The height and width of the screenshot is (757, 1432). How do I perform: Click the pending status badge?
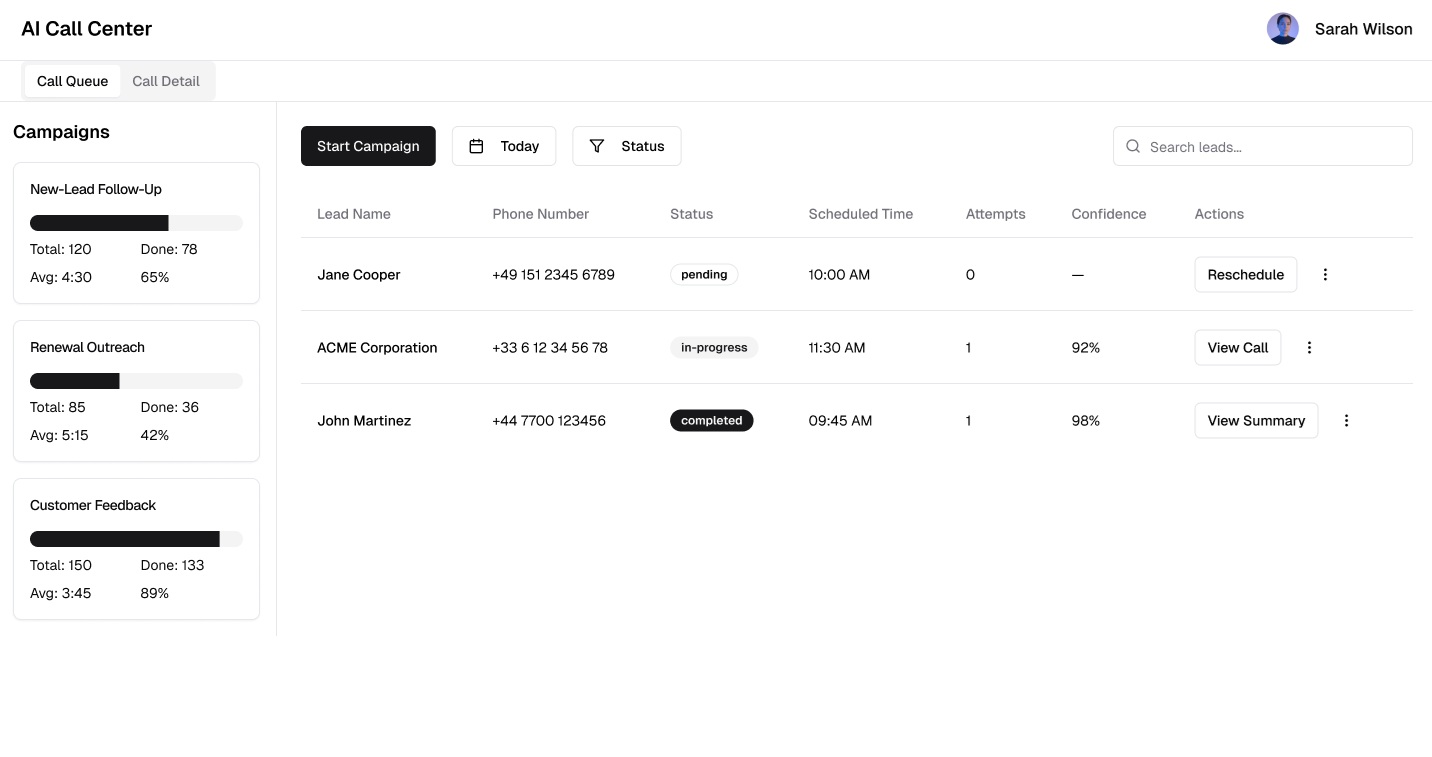704,274
